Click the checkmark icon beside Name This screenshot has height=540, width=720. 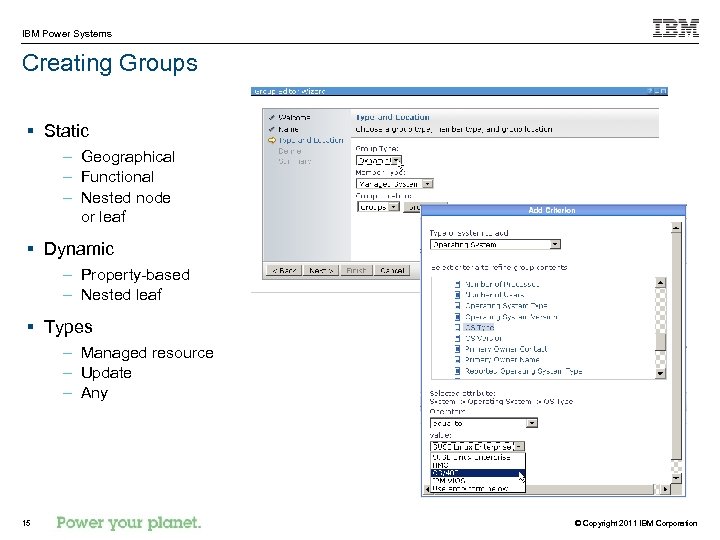tap(272, 129)
